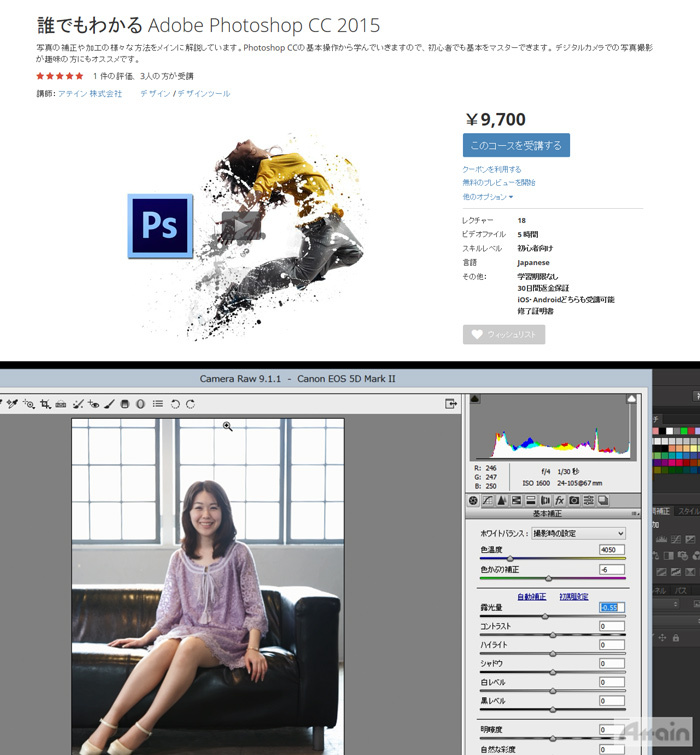Select the Adjustment Brush tool
The image size is (700, 755).
pos(109,404)
